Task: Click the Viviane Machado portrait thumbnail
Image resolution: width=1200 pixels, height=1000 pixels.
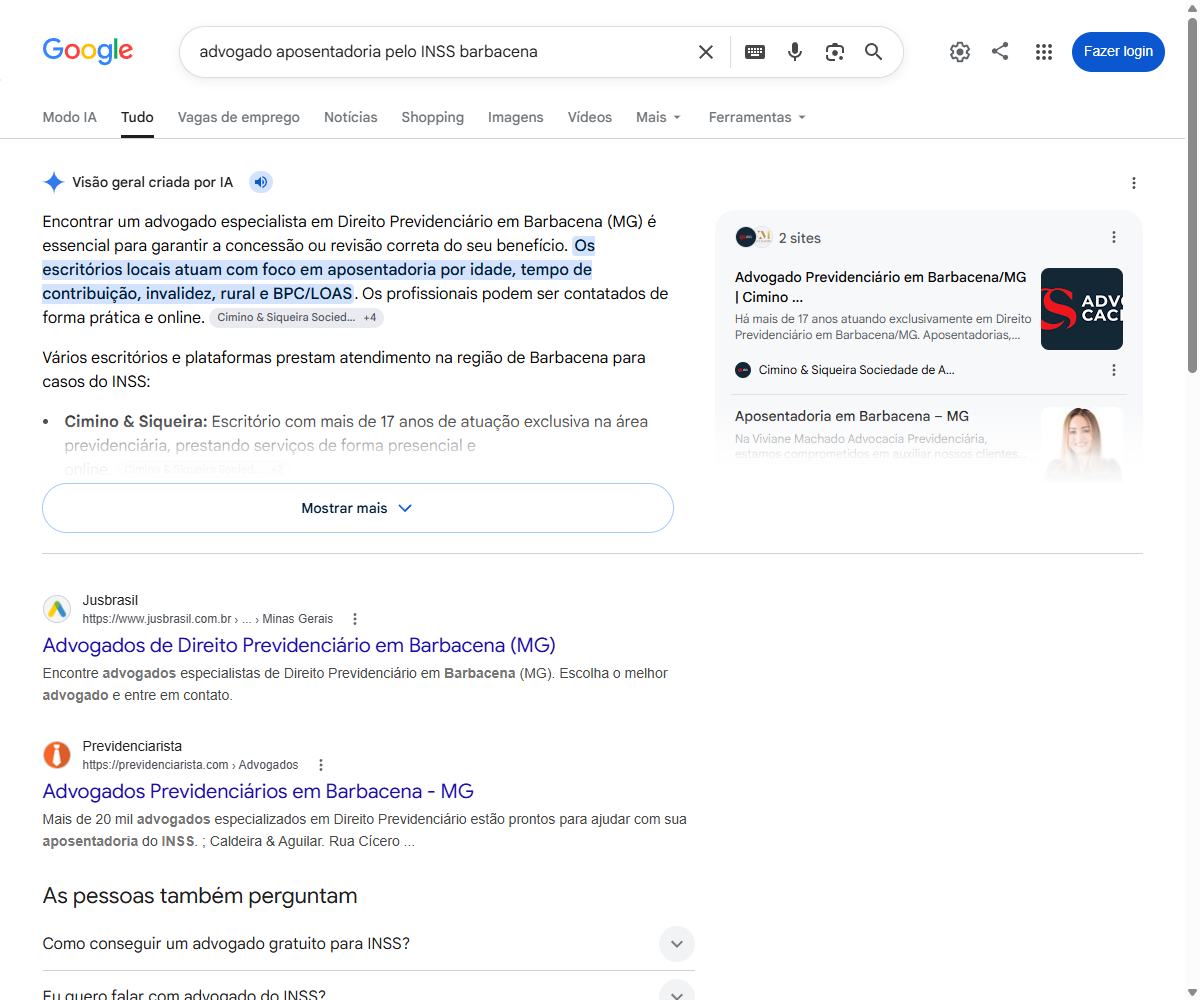Action: pyautogui.click(x=1082, y=445)
